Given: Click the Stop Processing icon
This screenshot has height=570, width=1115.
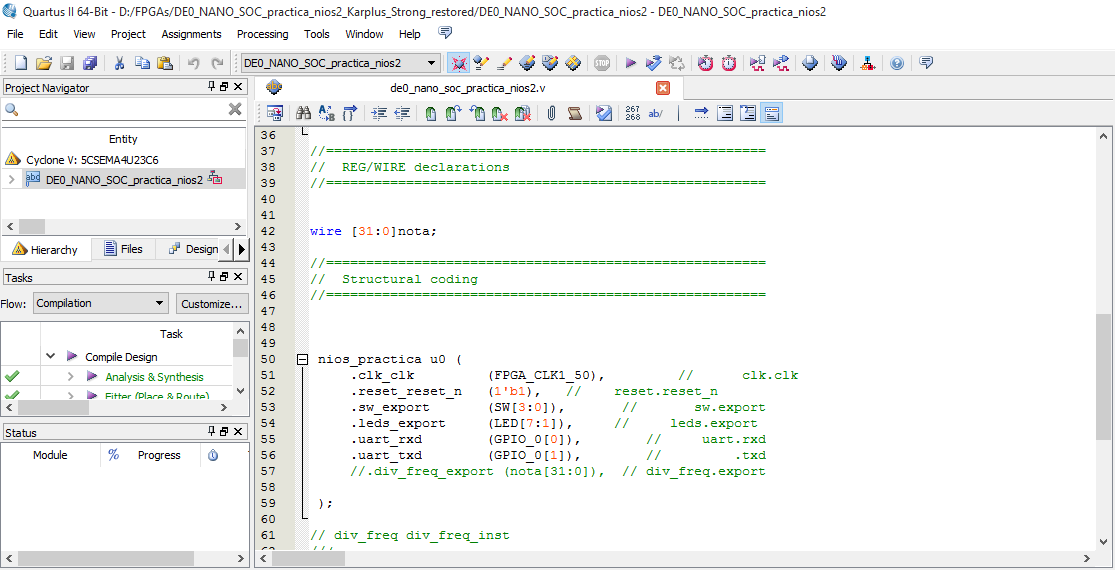Looking at the screenshot, I should (602, 63).
